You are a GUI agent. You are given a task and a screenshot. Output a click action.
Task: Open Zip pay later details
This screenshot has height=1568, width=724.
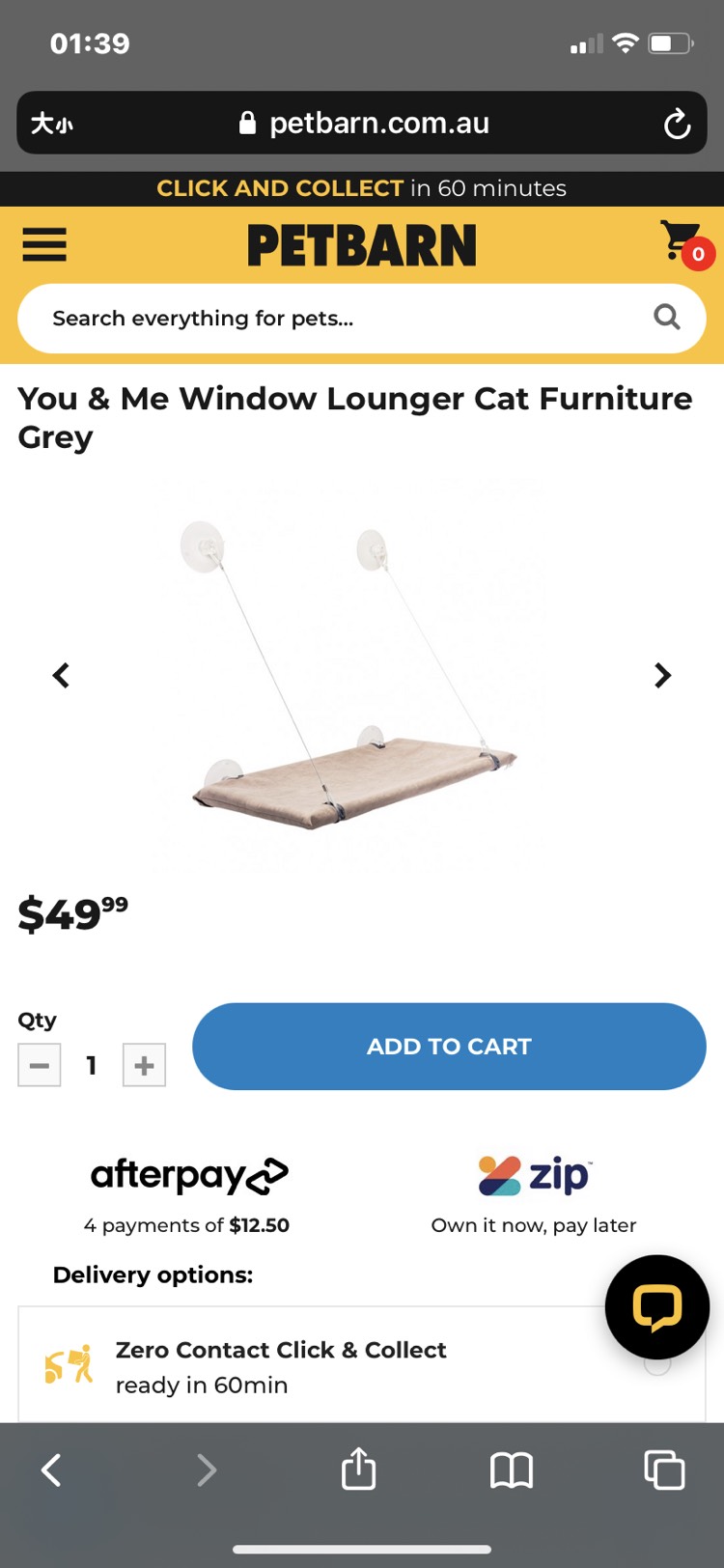(x=534, y=1195)
